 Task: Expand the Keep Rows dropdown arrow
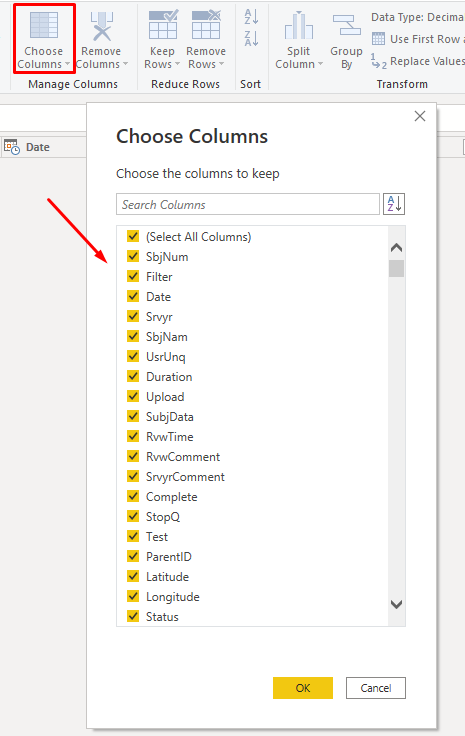tap(177, 64)
